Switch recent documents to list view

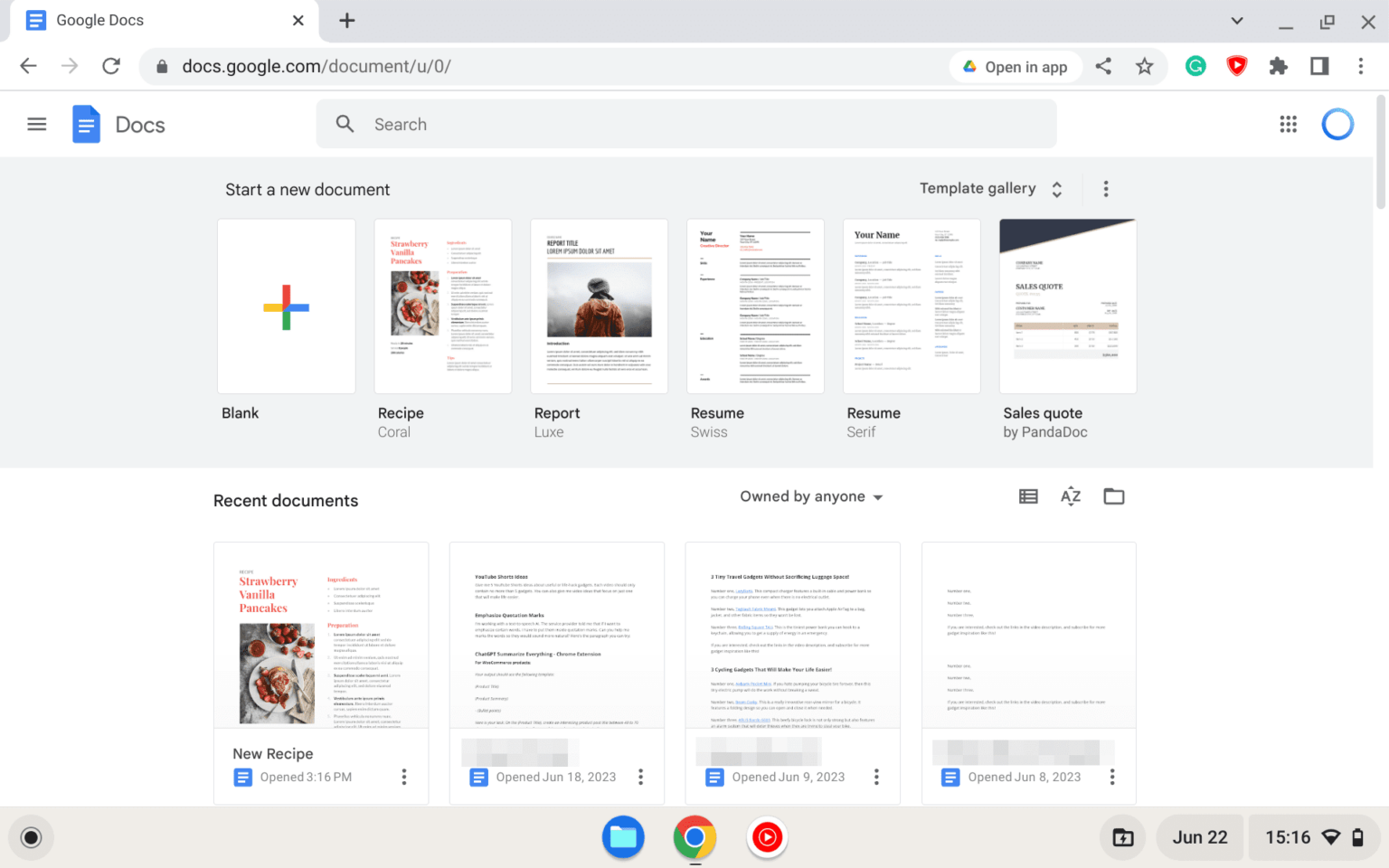1027,495
